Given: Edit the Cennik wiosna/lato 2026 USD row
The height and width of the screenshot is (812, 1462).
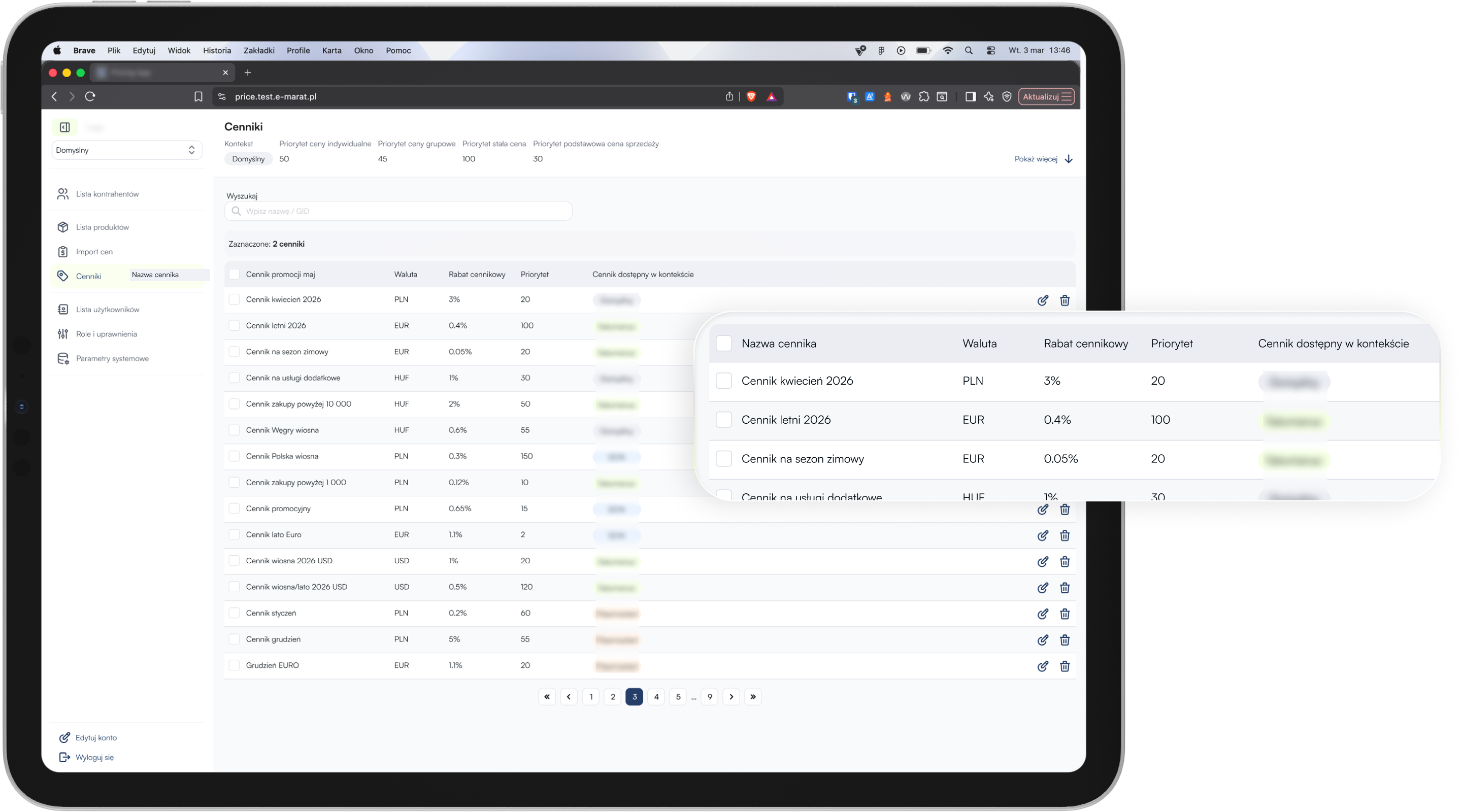Looking at the screenshot, I should click(1043, 588).
